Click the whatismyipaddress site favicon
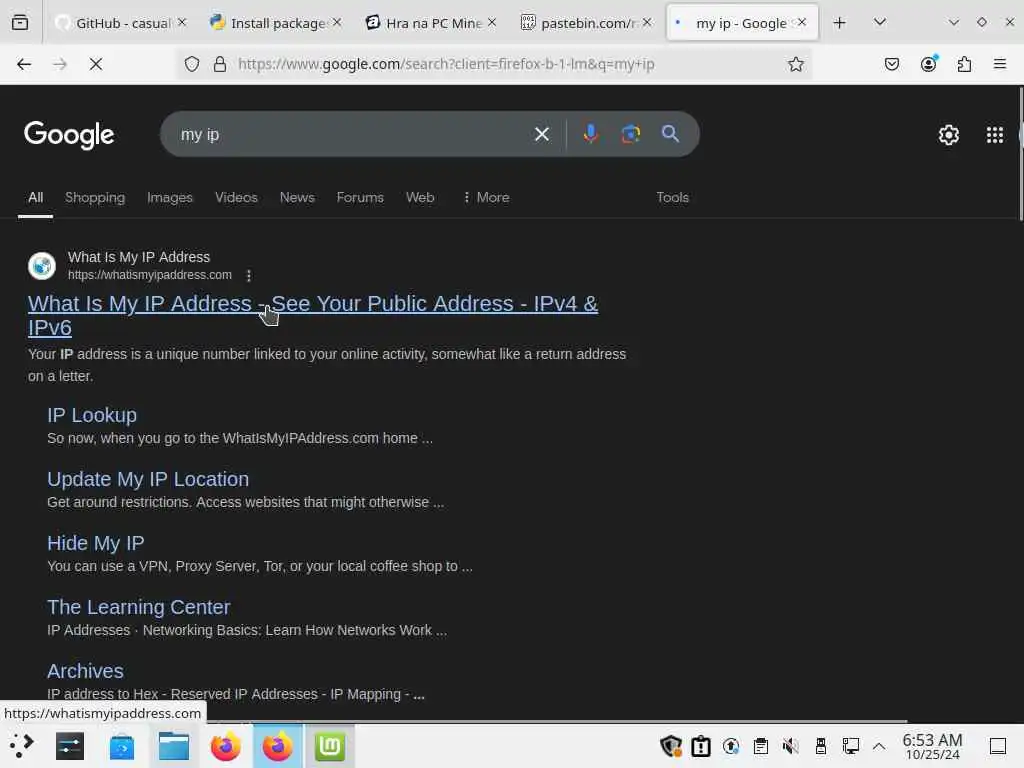1024x768 pixels. pyautogui.click(x=42, y=266)
